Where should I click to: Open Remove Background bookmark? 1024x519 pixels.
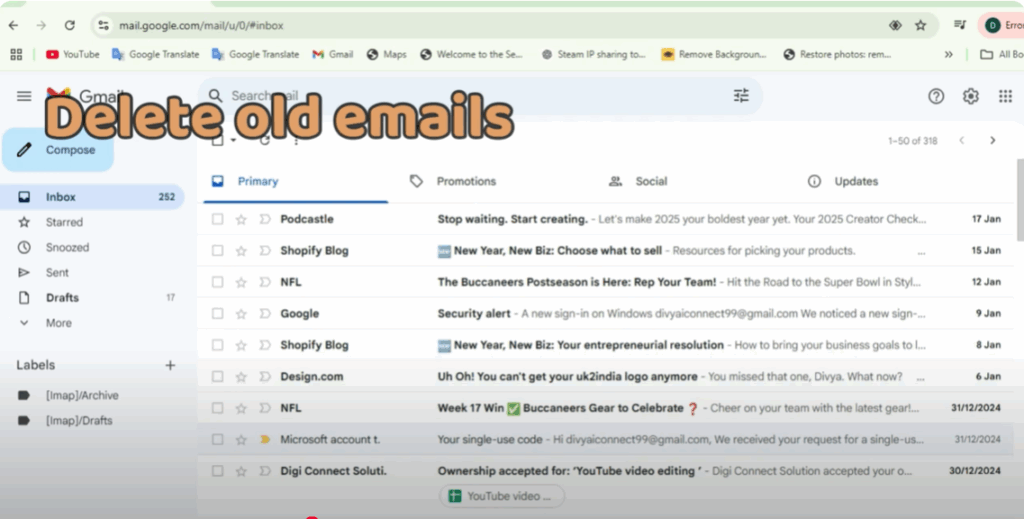point(714,54)
